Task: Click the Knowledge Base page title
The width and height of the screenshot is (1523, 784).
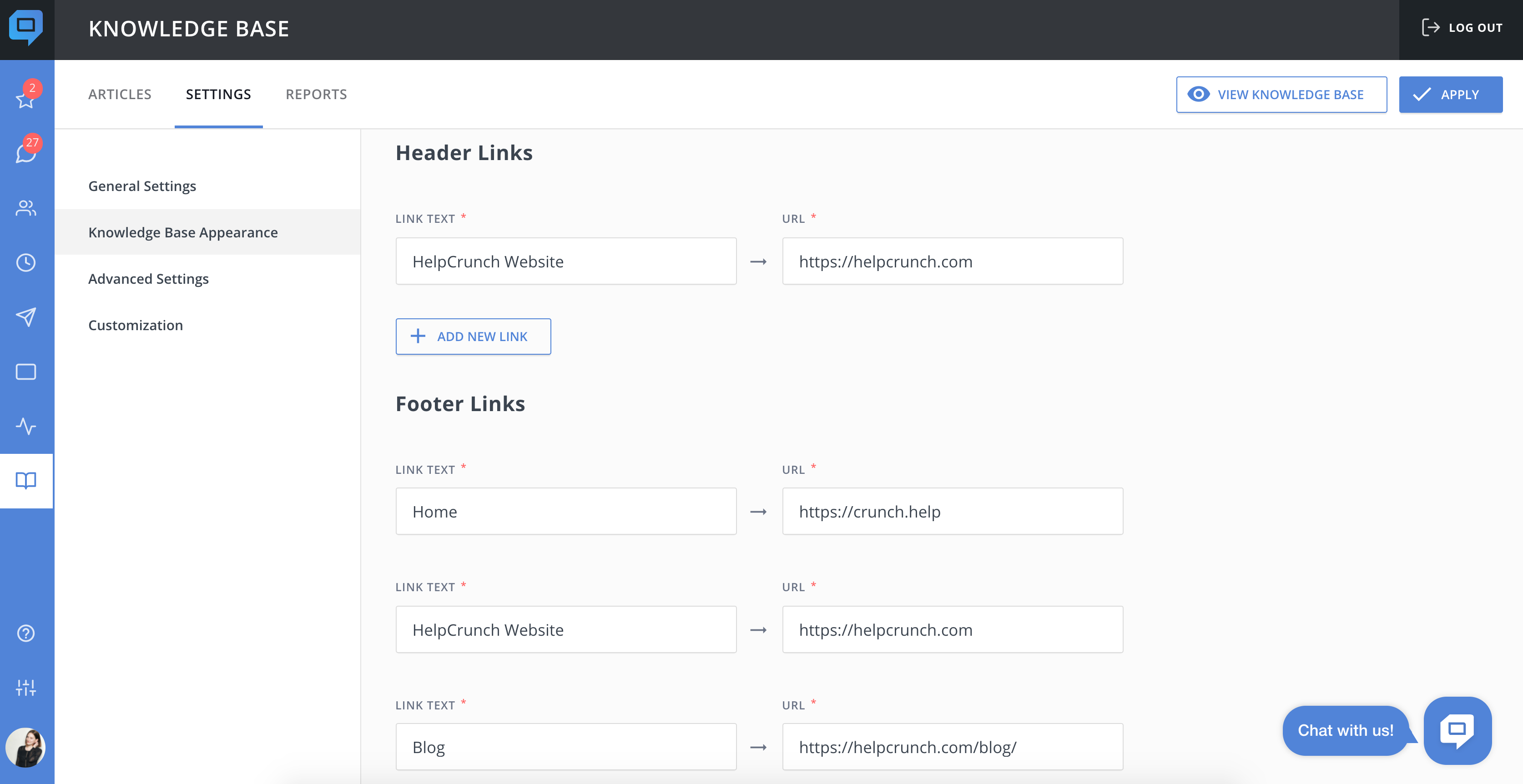Action: pos(189,28)
